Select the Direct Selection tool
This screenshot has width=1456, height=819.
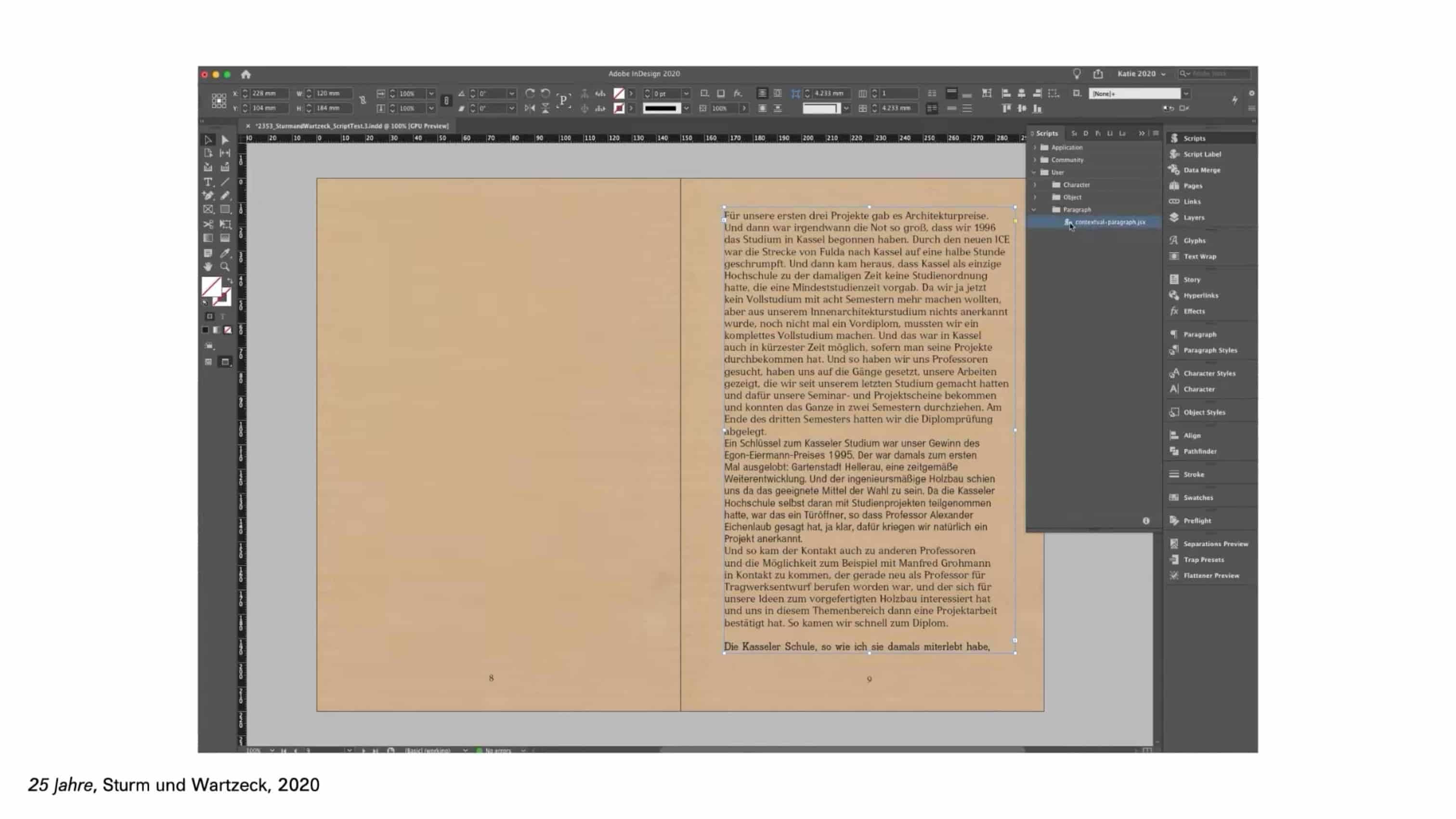coord(225,140)
